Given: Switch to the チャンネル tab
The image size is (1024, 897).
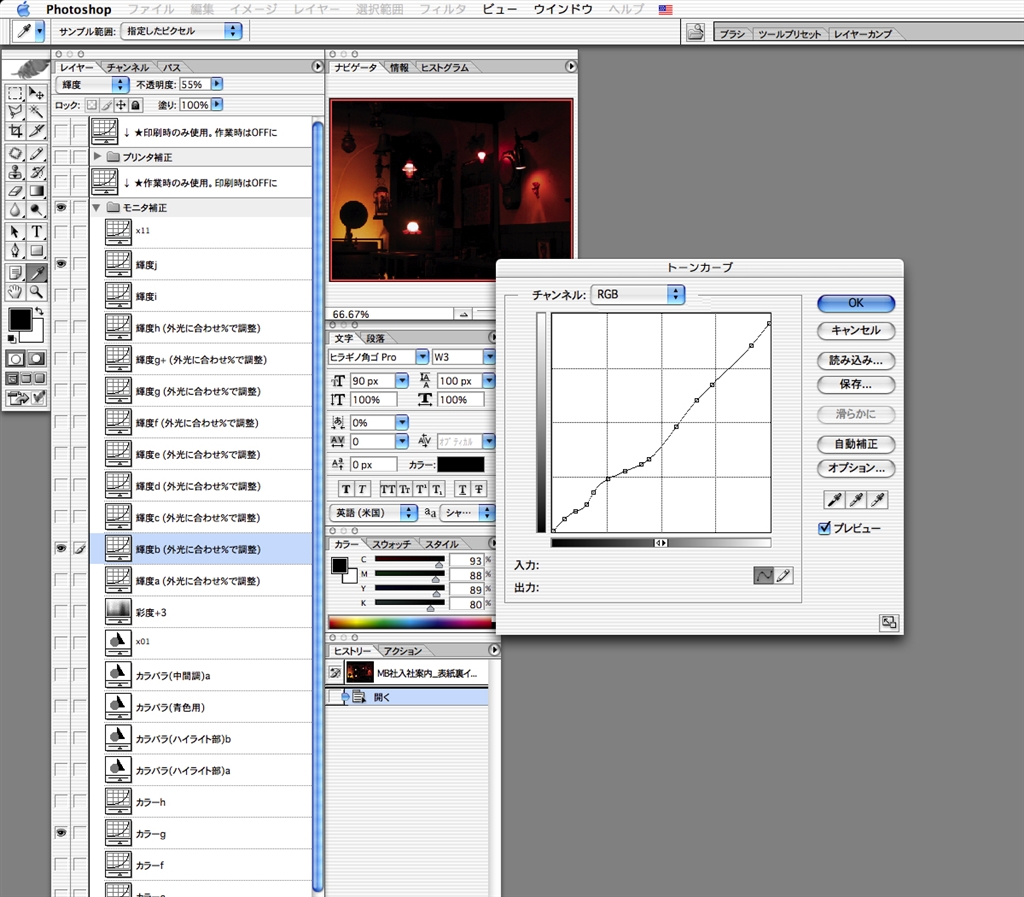Looking at the screenshot, I should coord(128,67).
